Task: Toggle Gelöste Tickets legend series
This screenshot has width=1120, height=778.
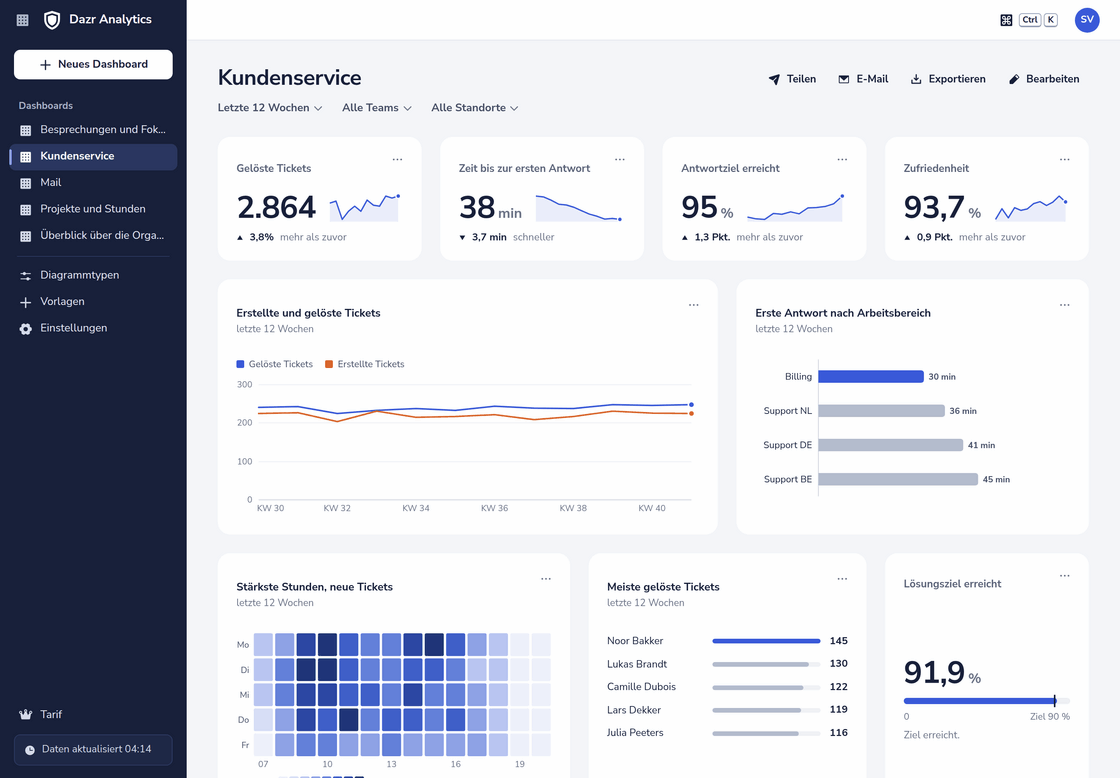Action: pos(274,364)
